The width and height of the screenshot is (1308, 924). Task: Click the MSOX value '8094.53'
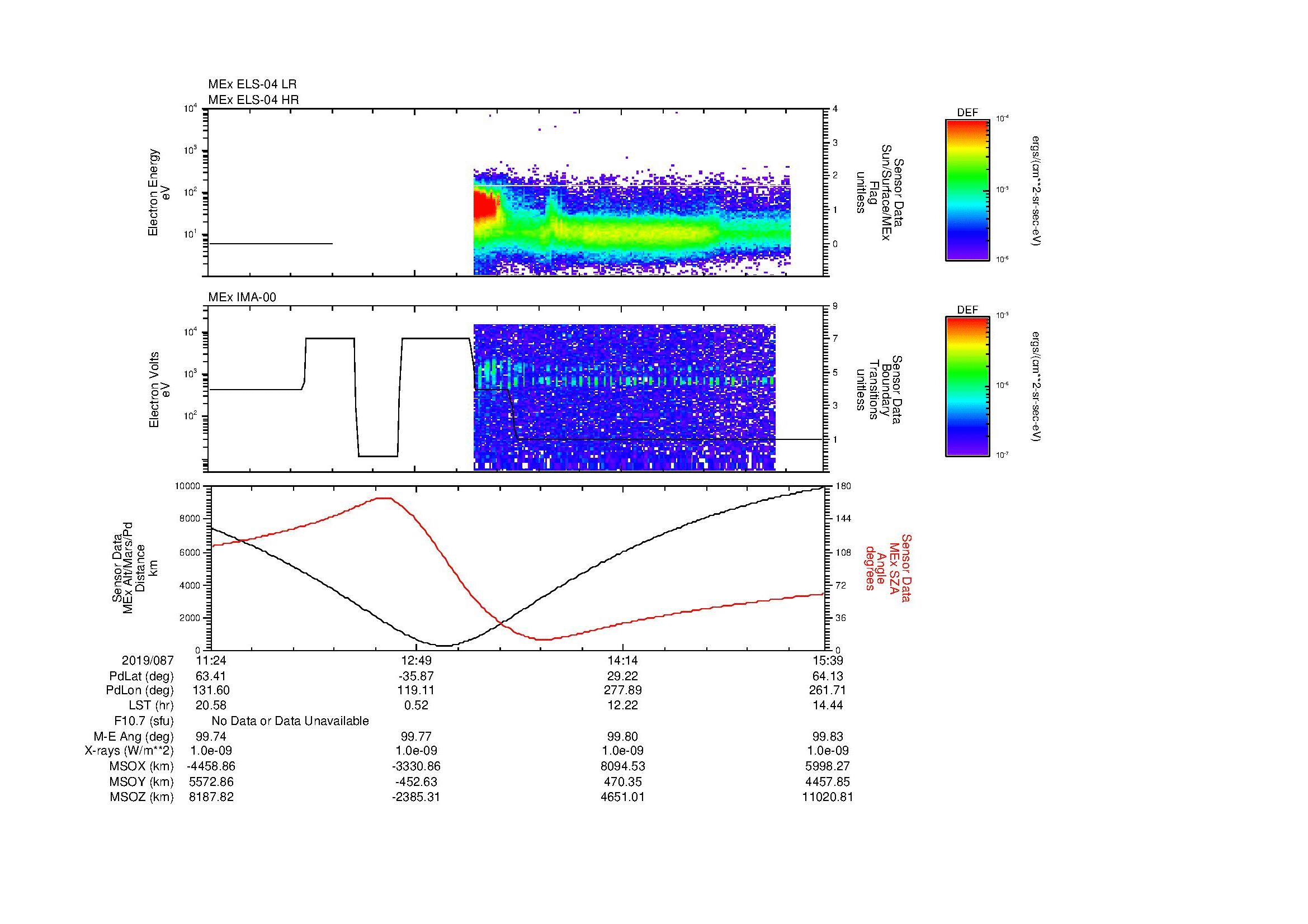[623, 766]
